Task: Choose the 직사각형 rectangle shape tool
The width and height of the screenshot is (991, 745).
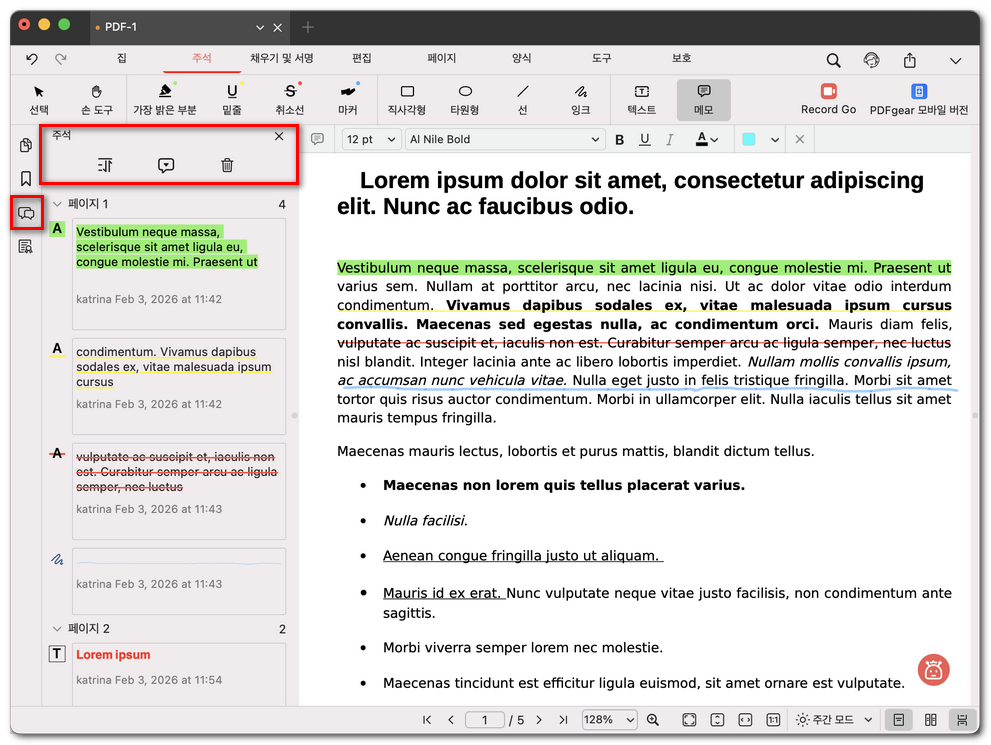Action: (406, 98)
